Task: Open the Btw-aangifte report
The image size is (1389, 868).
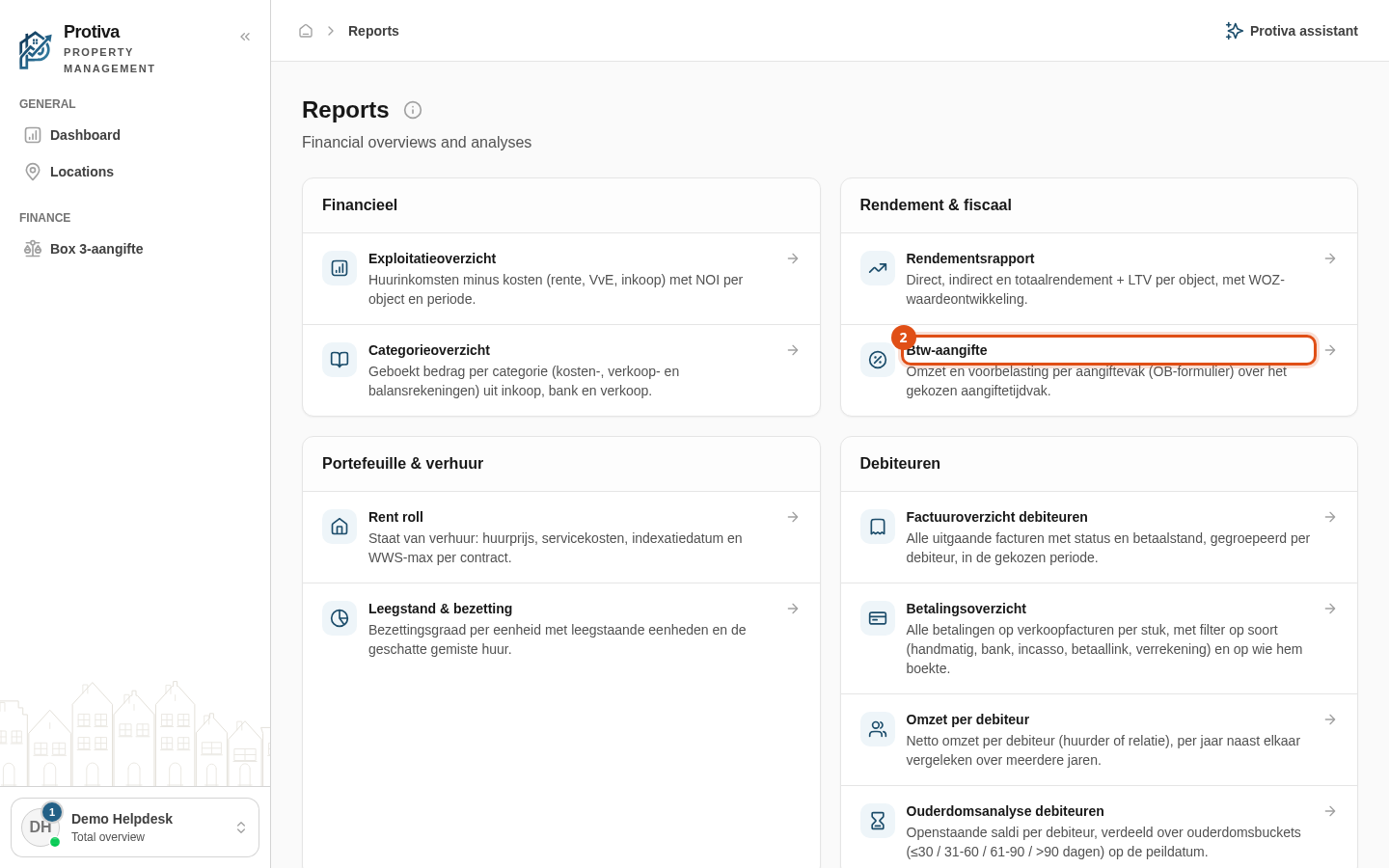Action: click(1099, 370)
